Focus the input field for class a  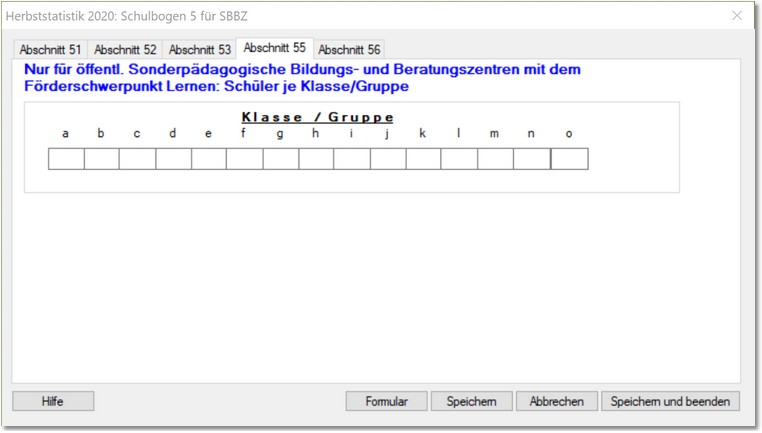point(66,159)
